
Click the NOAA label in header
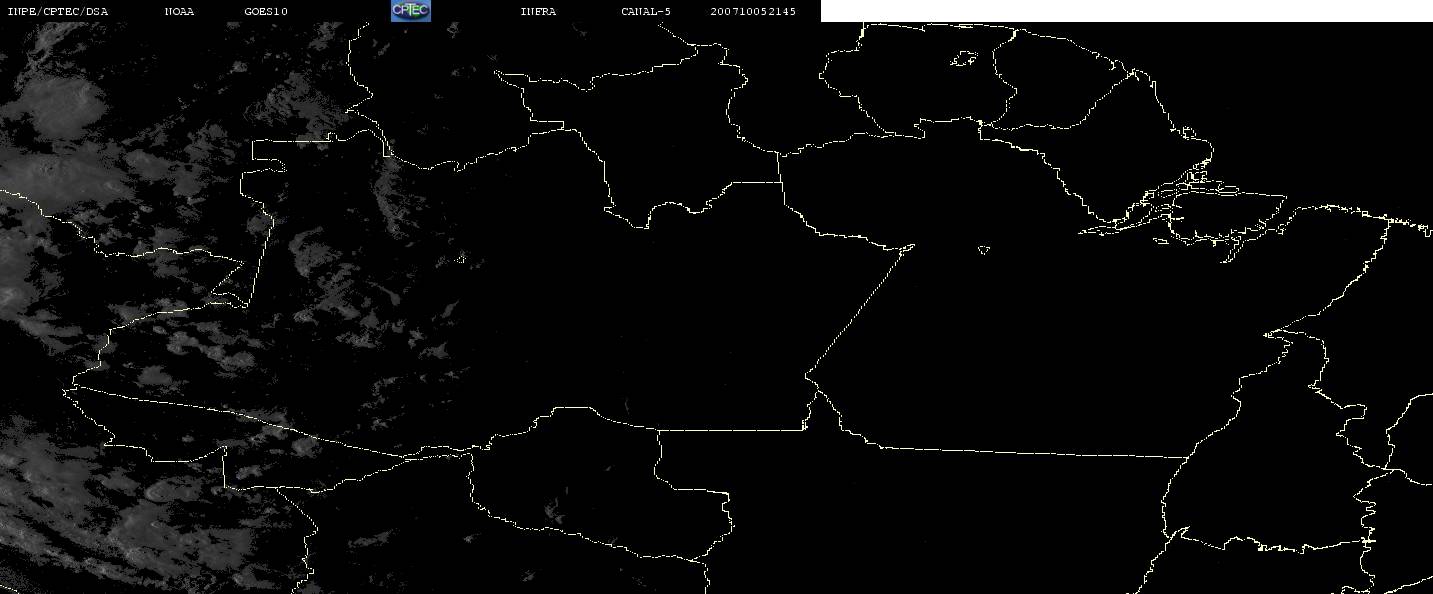179,11
